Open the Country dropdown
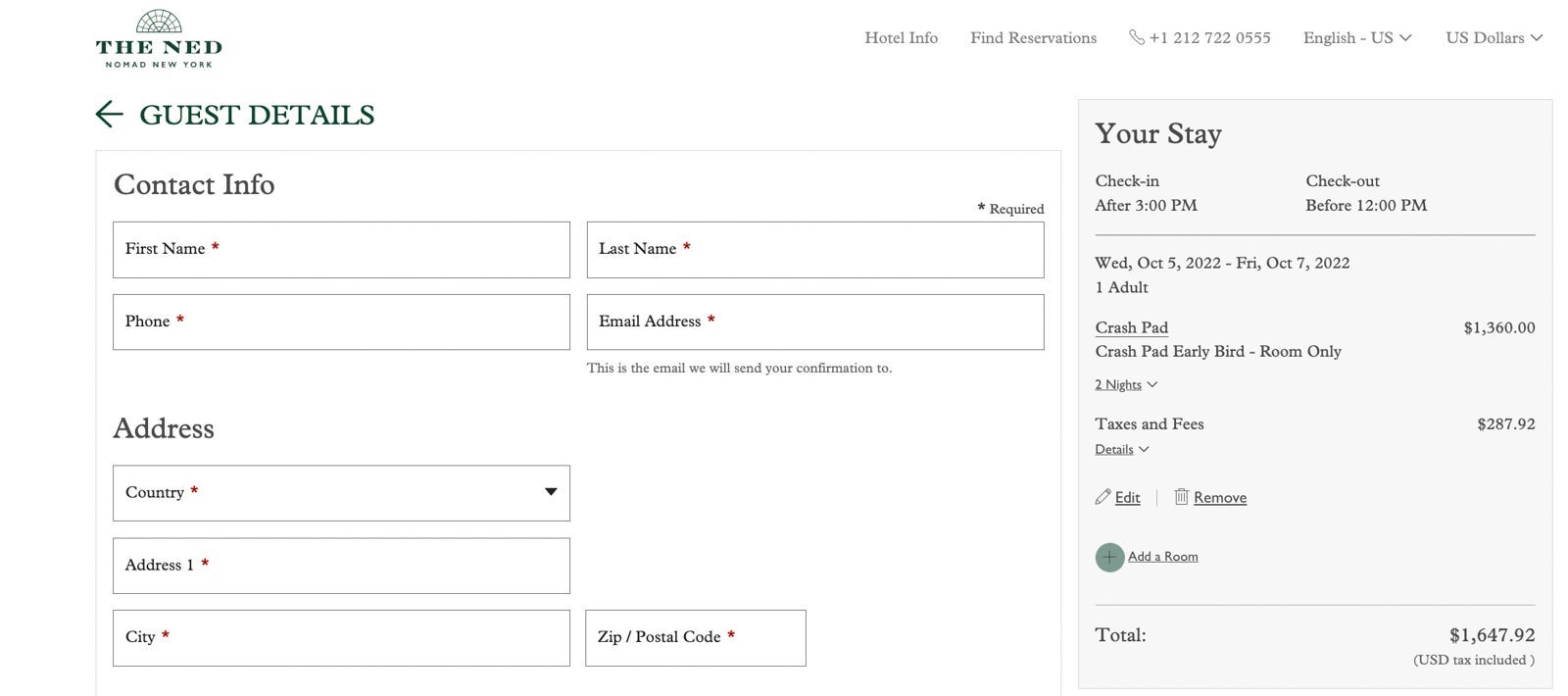 [x=341, y=493]
